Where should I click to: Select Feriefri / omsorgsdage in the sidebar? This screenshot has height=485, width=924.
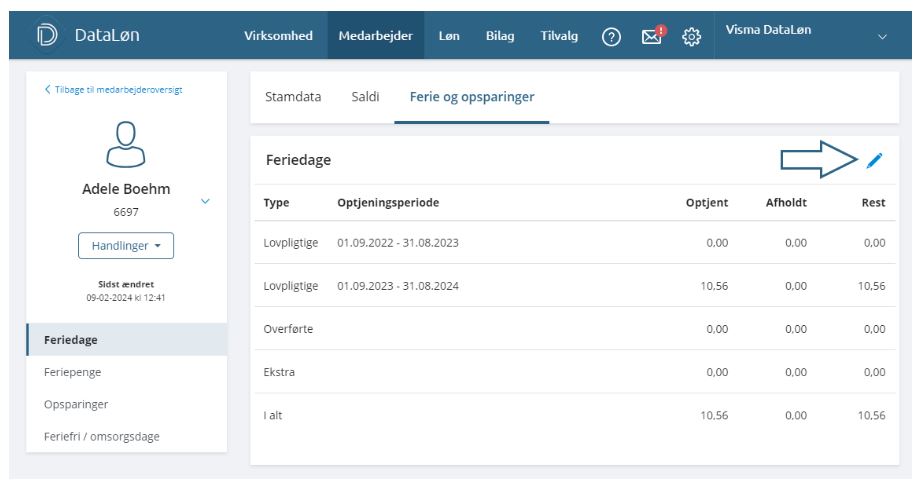coord(99,436)
